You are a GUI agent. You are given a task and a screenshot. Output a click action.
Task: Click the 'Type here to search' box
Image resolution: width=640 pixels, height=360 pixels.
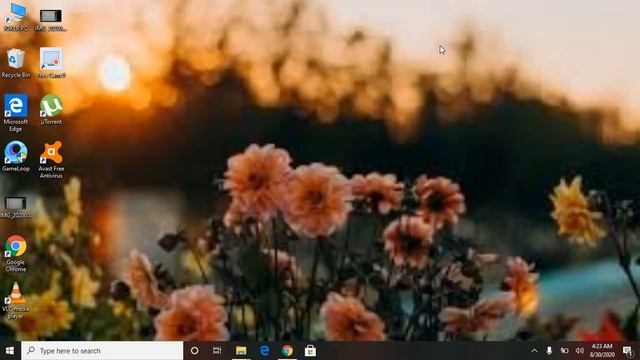click(102, 351)
